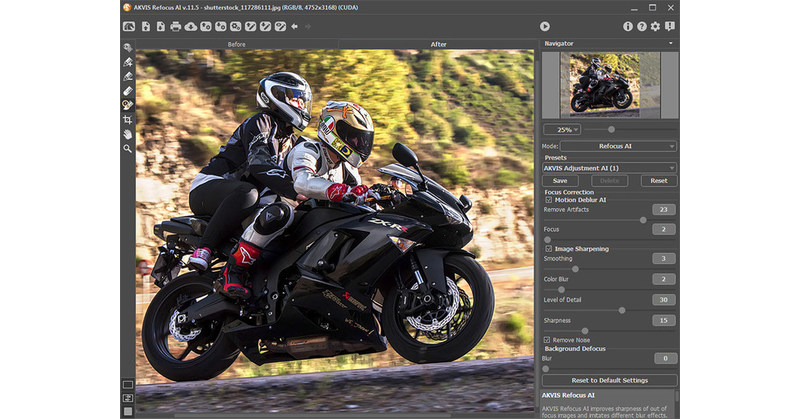The width and height of the screenshot is (800, 419).
Task: Expand the AKVIS Adjustment AI presets list
Action: [610, 168]
